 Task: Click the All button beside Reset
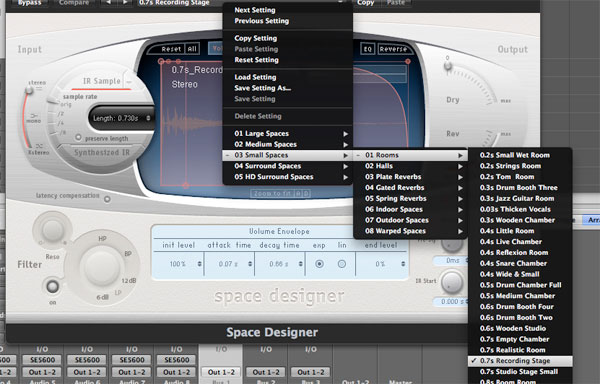click(x=192, y=49)
